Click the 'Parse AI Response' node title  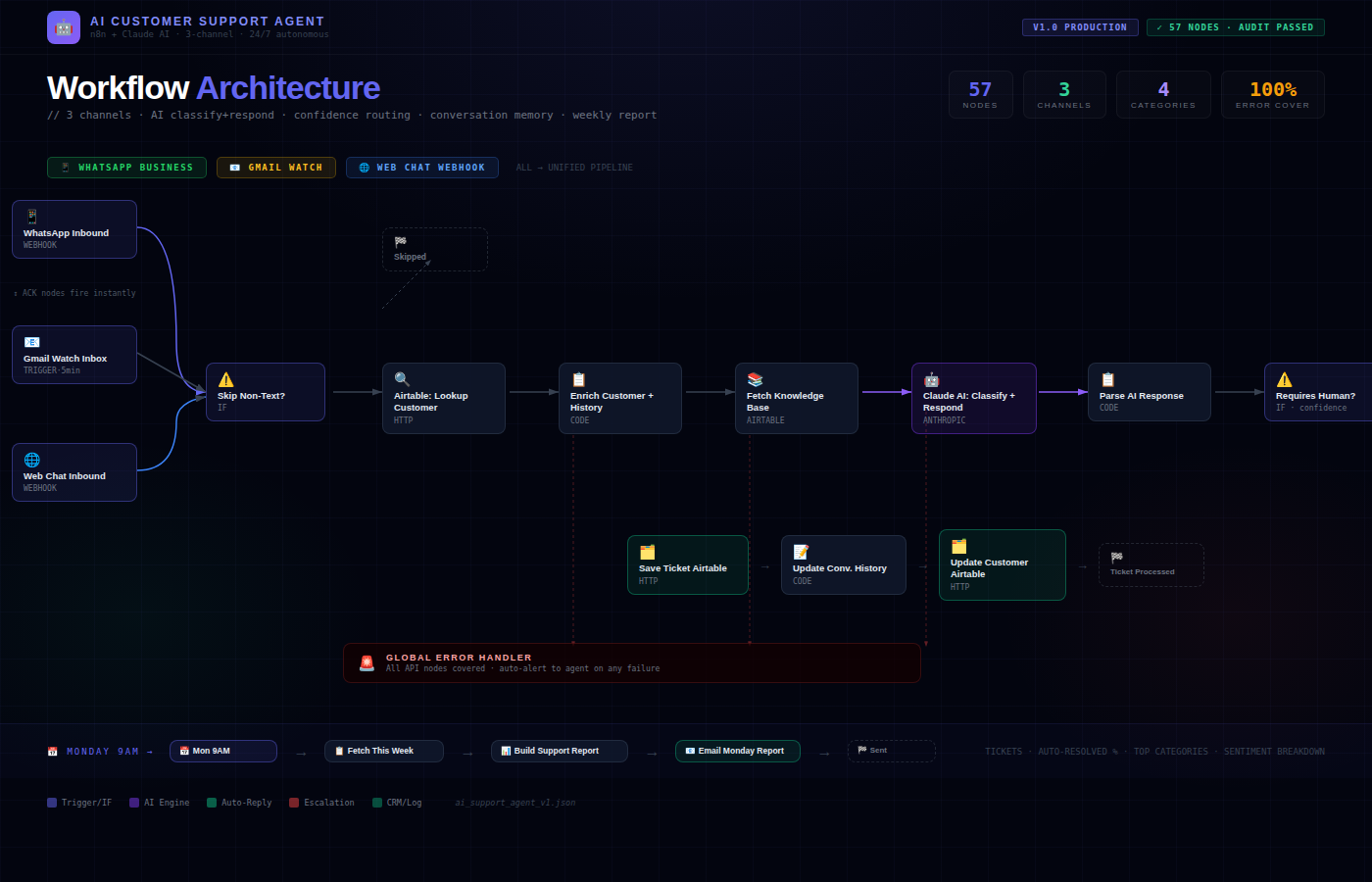1142,396
